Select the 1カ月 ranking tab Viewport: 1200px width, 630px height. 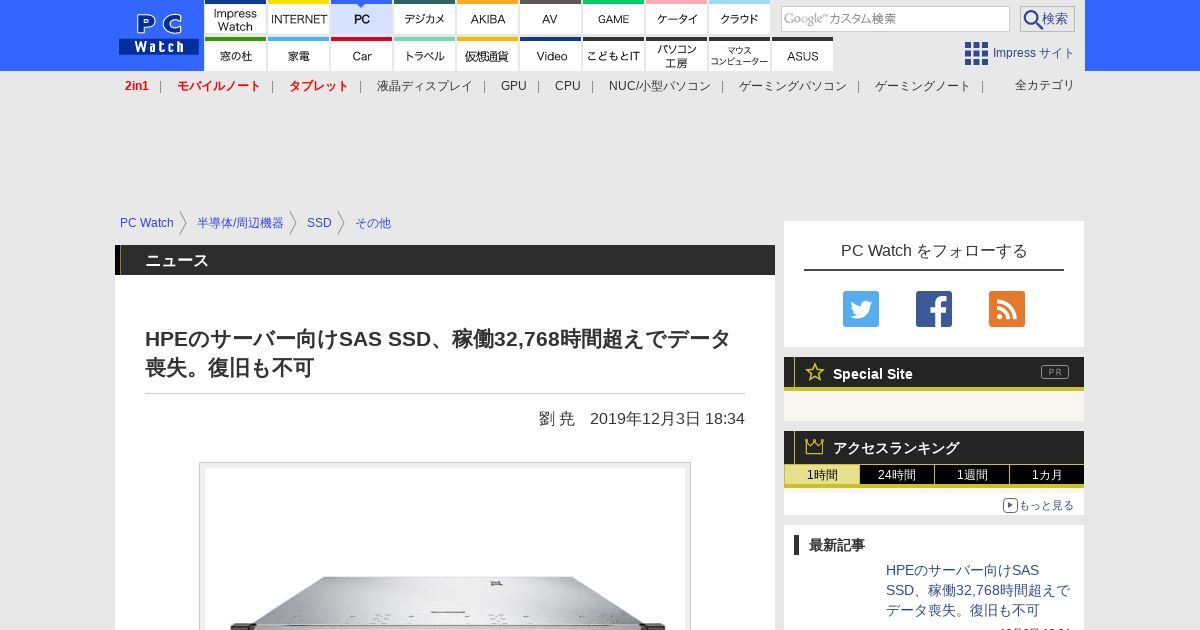click(1047, 475)
